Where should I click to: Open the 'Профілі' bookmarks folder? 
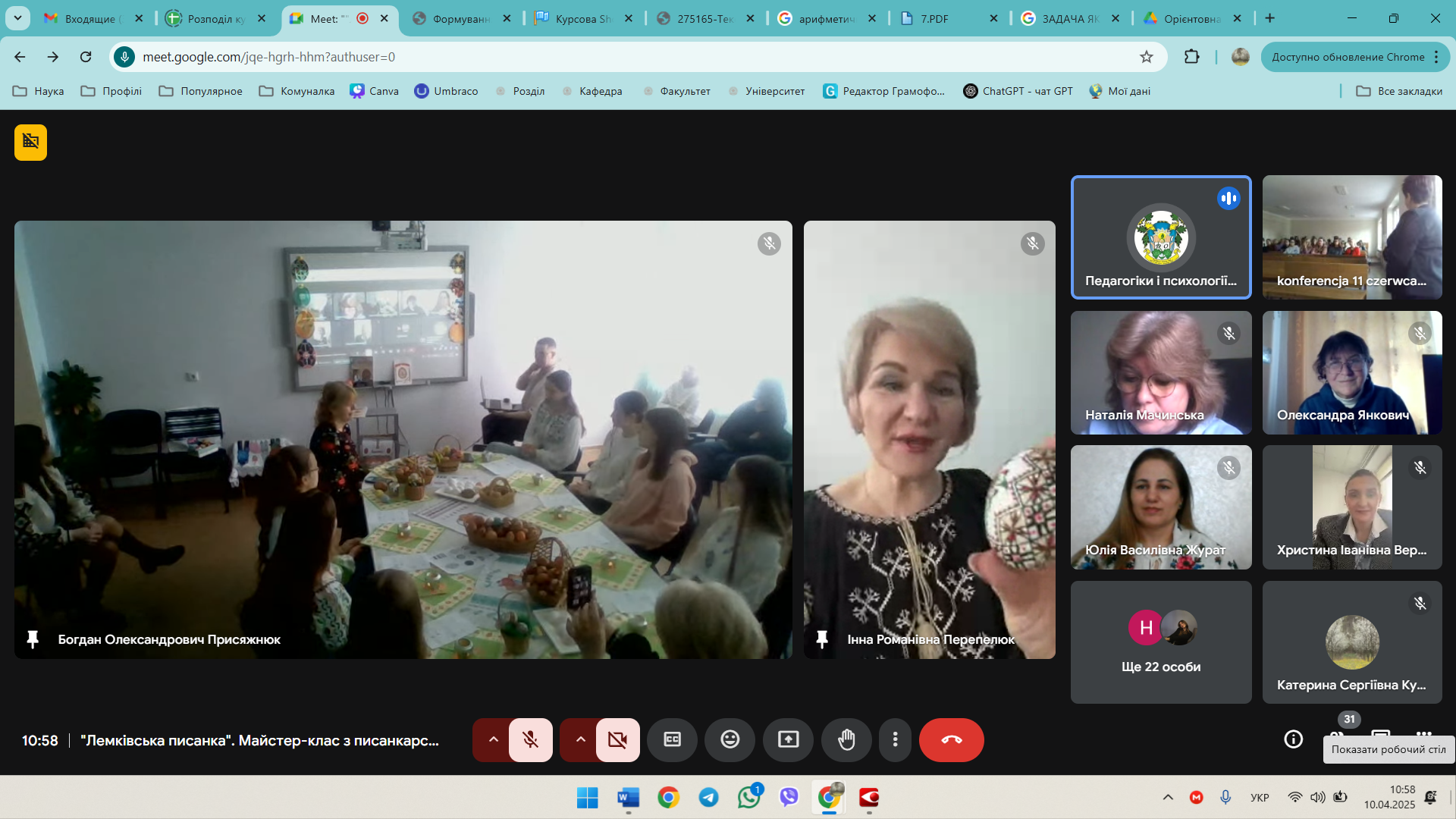click(111, 91)
